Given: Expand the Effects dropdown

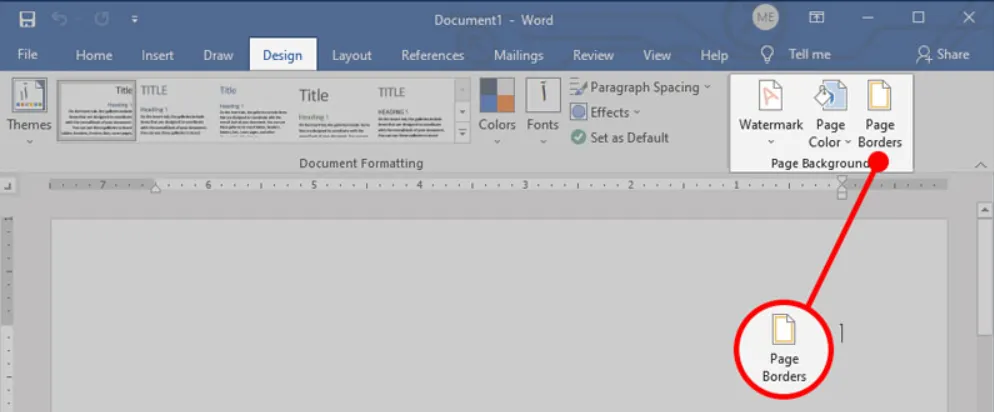Looking at the screenshot, I should (606, 112).
